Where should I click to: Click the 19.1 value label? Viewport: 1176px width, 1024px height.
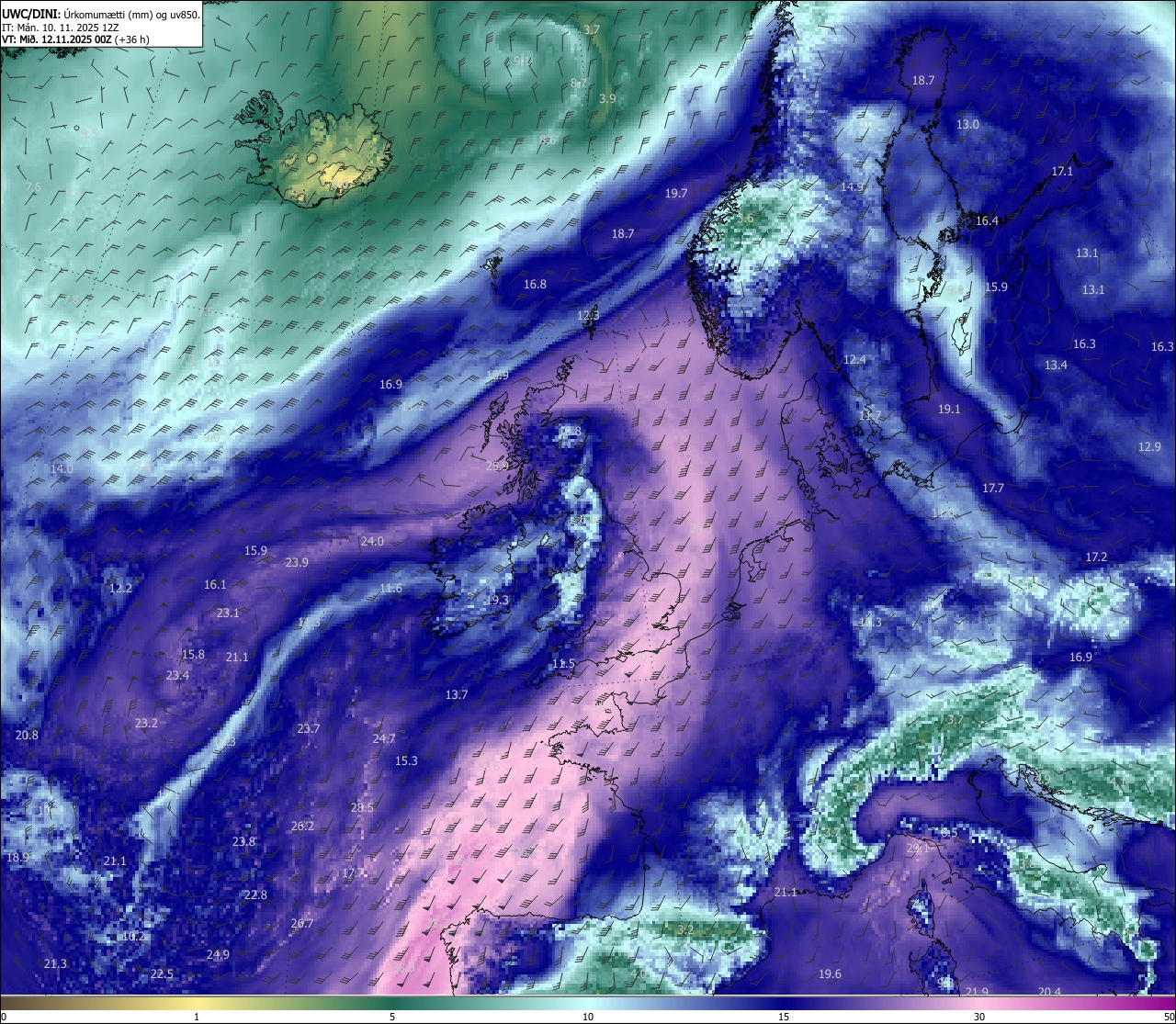949,409
